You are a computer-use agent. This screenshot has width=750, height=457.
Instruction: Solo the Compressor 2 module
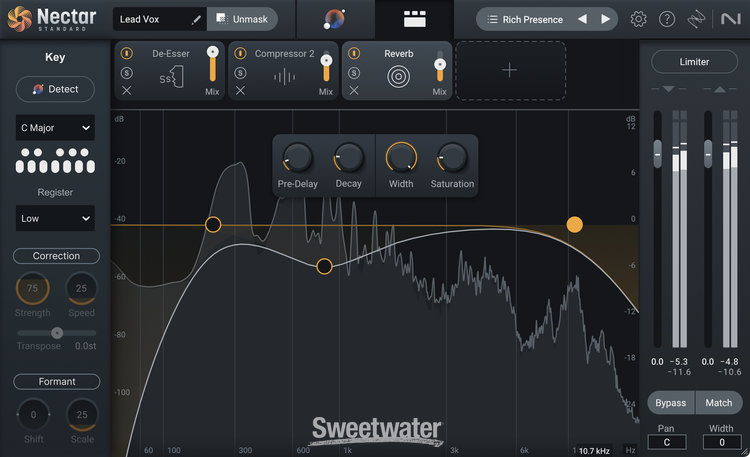tap(241, 72)
